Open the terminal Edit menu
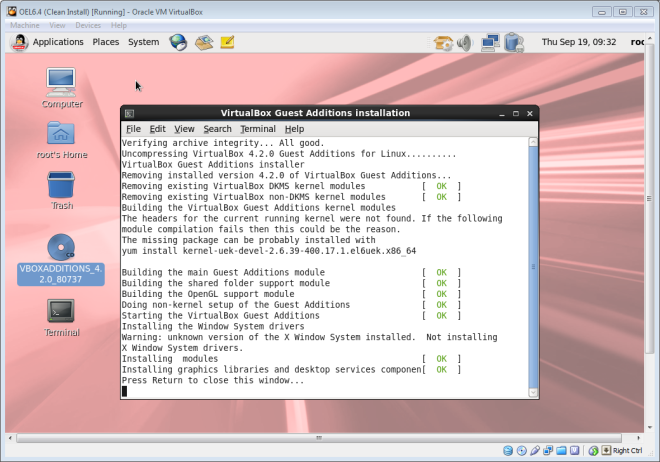The height and width of the screenshot is (462, 660). point(157,129)
